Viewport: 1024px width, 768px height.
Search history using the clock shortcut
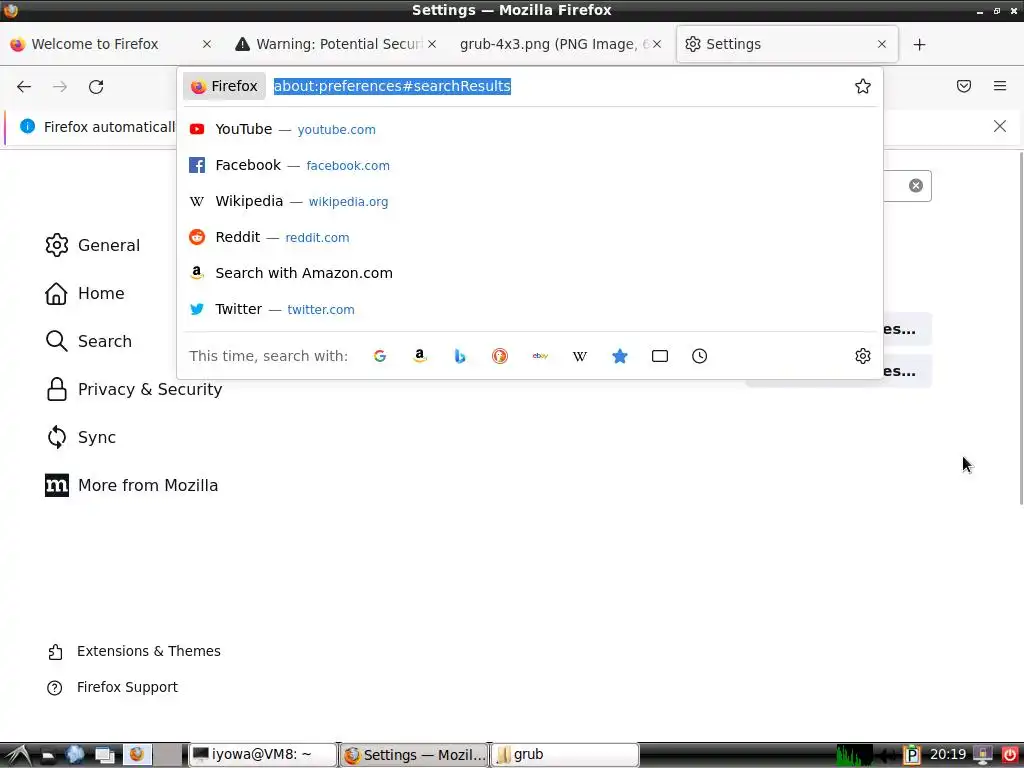point(699,356)
